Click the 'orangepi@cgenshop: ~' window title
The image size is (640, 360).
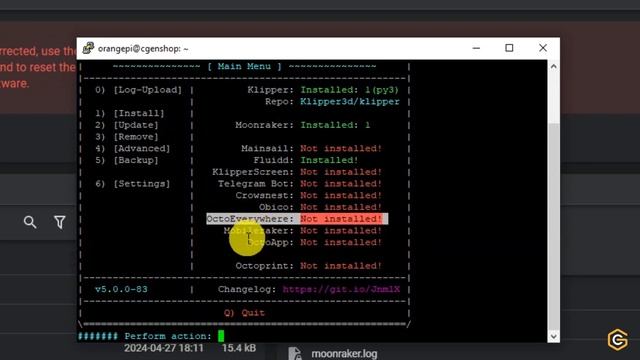coord(143,49)
